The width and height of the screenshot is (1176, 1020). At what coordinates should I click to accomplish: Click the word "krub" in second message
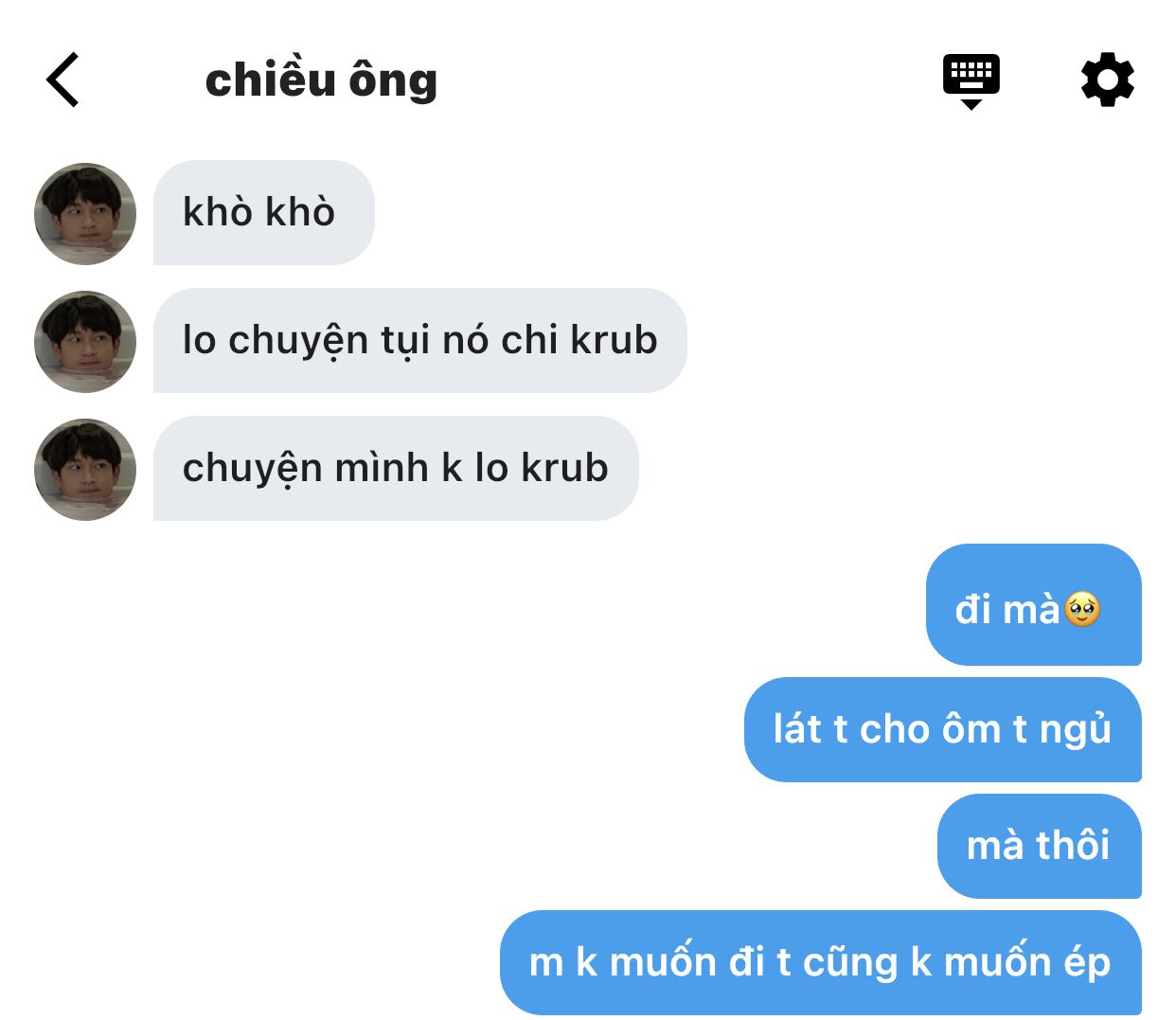pyautogui.click(x=615, y=340)
